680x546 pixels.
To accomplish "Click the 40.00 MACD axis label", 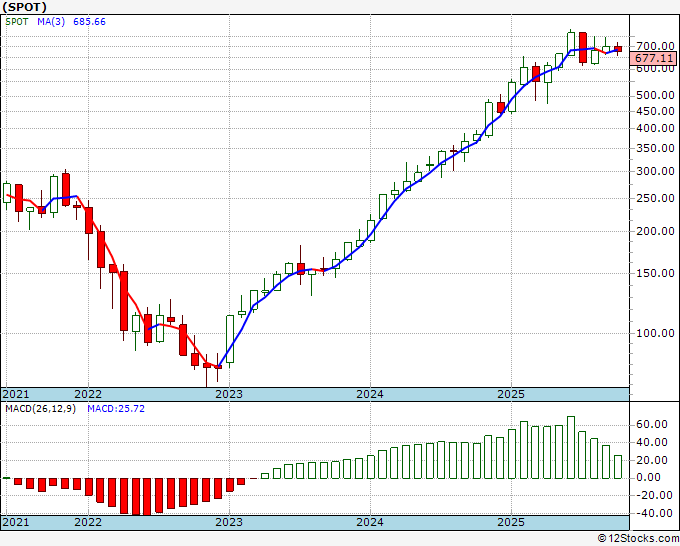I will [x=651, y=442].
